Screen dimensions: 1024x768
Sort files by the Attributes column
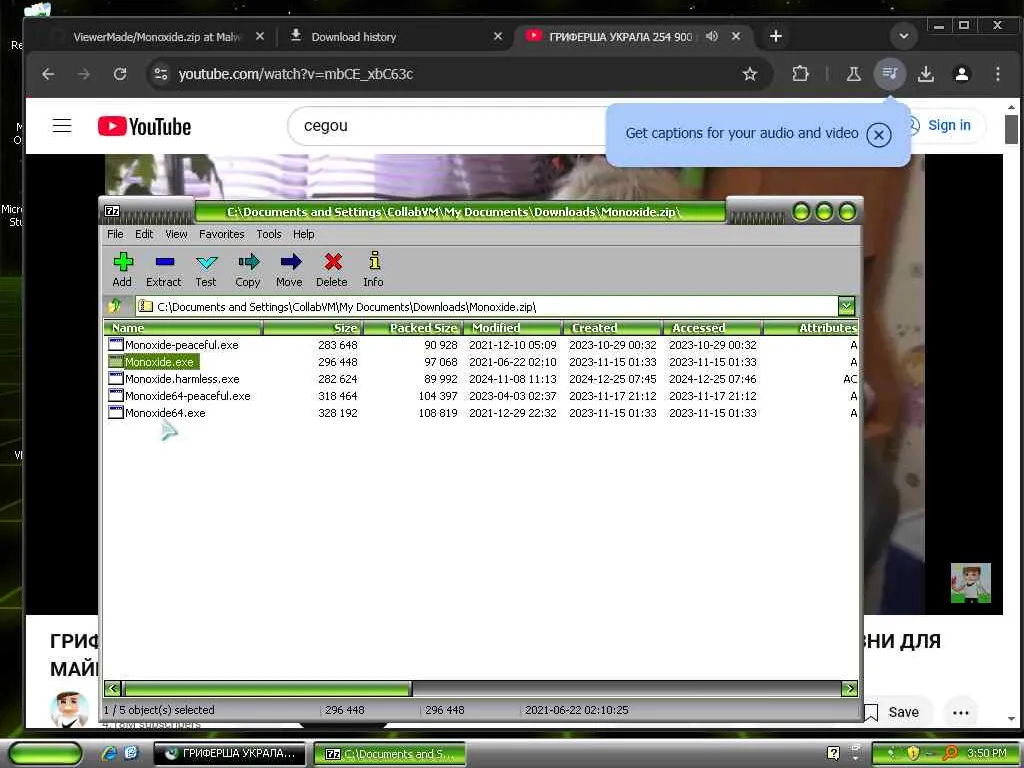[x=810, y=328]
